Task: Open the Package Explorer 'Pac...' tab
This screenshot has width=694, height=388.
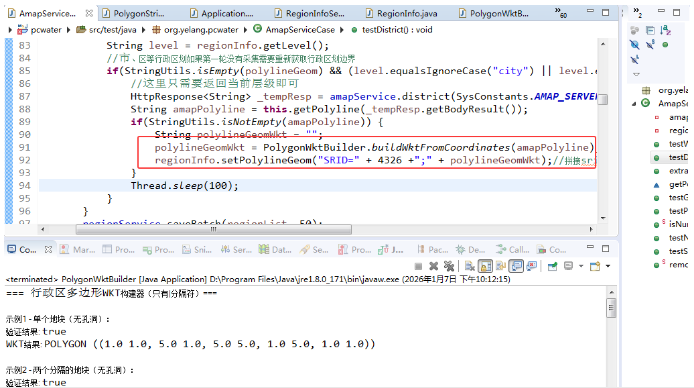Action: pyautogui.click(x=432, y=250)
